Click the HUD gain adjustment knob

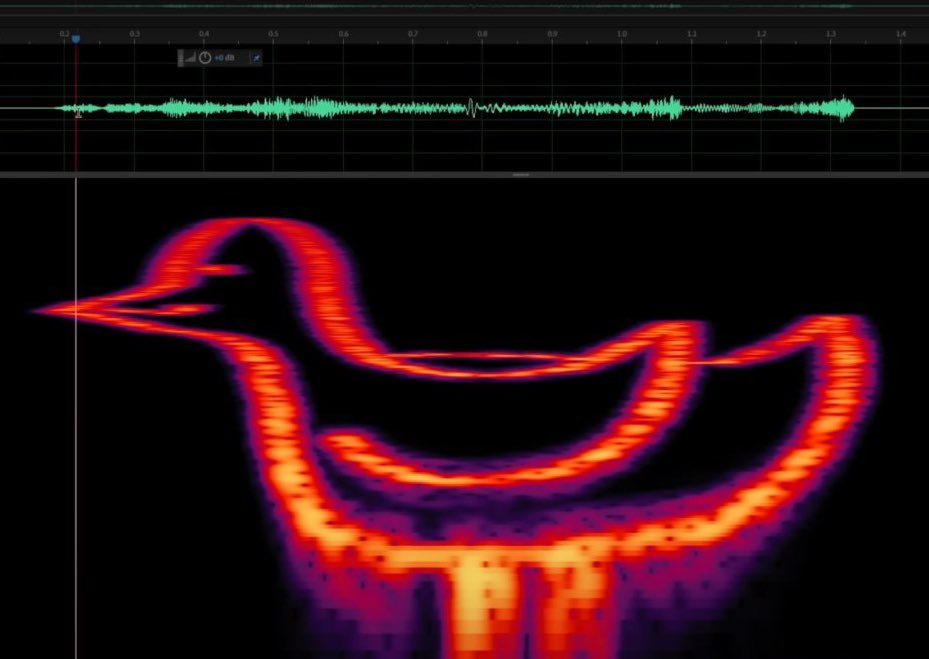pos(205,57)
